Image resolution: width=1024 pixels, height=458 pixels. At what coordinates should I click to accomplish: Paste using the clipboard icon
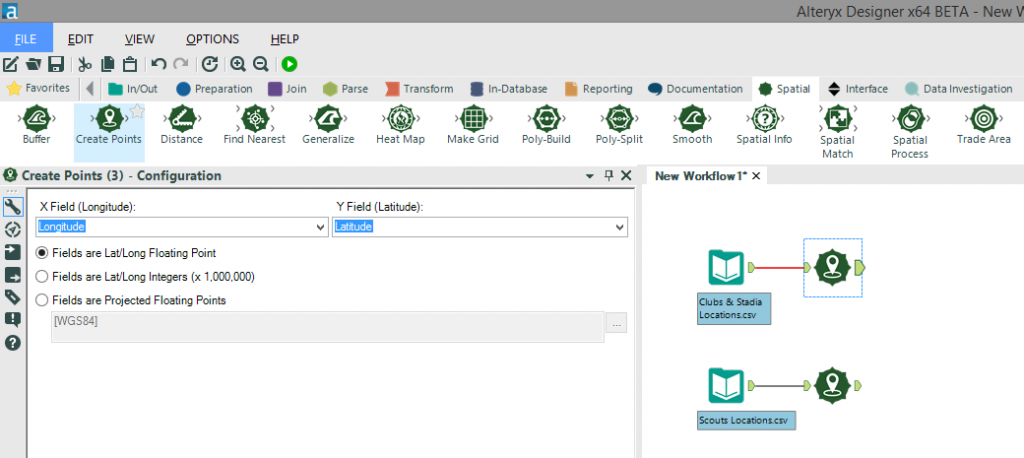click(130, 64)
